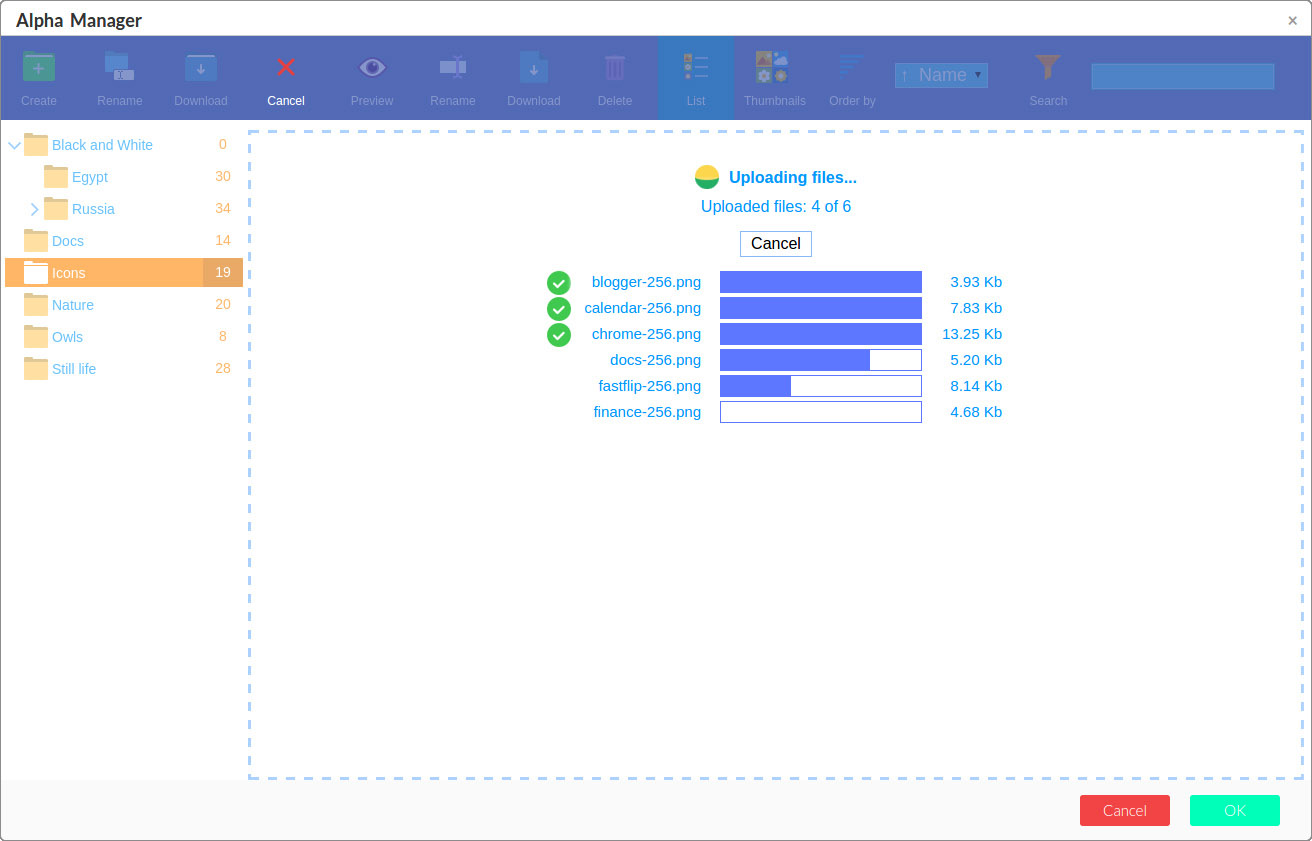Switch to Thumbnails view

pos(774,68)
